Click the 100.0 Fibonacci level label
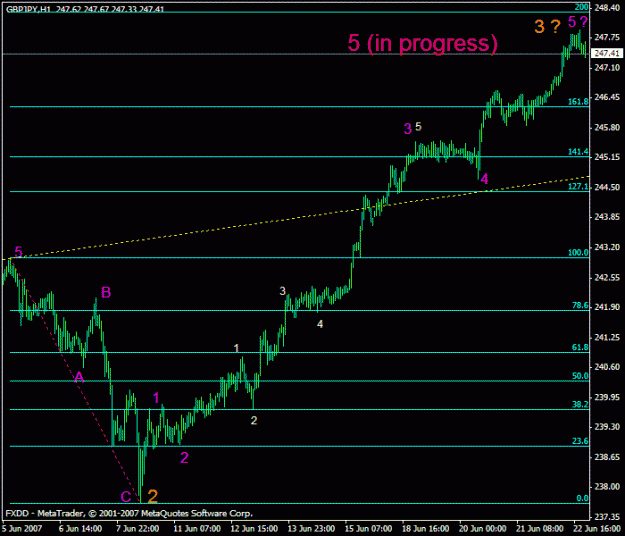This screenshot has width=625, height=536. [x=578, y=252]
